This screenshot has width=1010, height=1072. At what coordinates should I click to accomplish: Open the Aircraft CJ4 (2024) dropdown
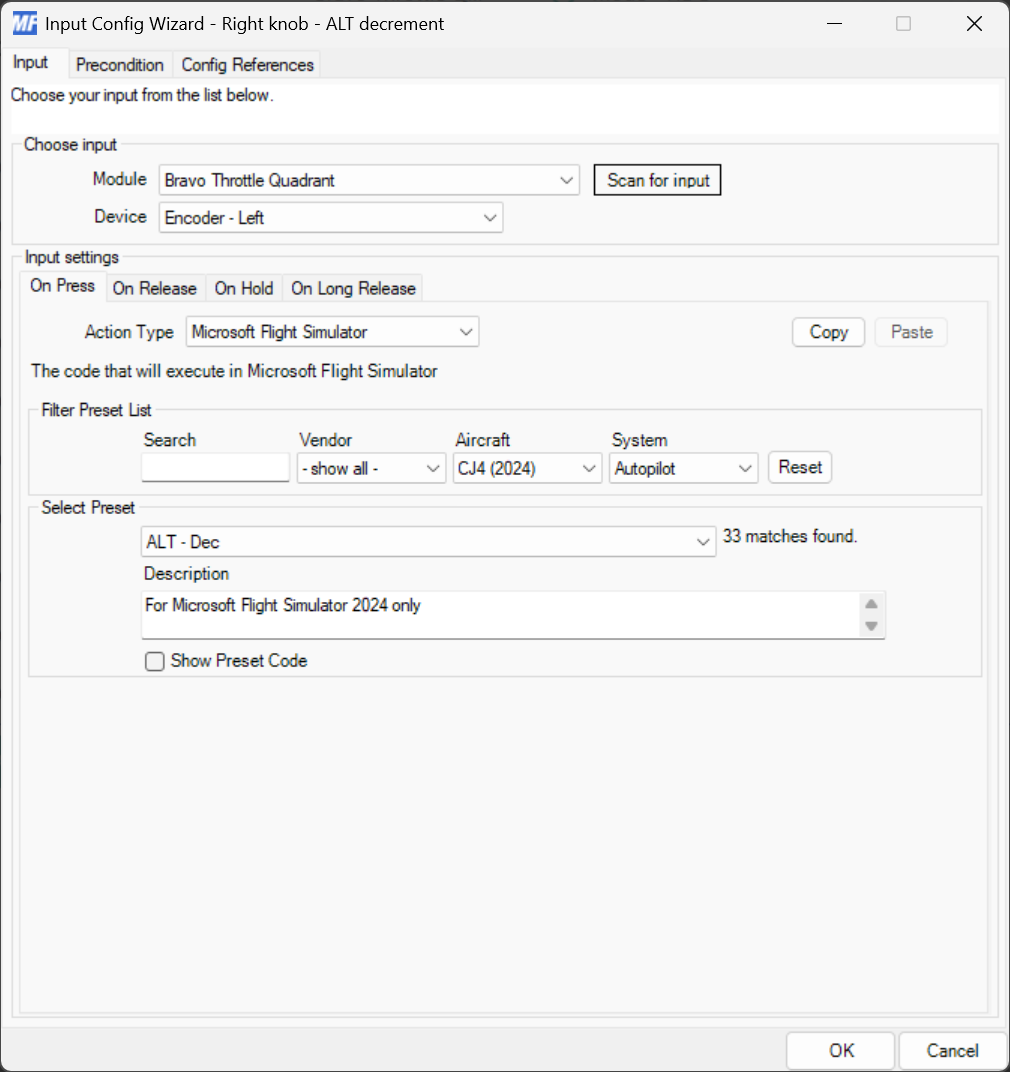point(527,468)
